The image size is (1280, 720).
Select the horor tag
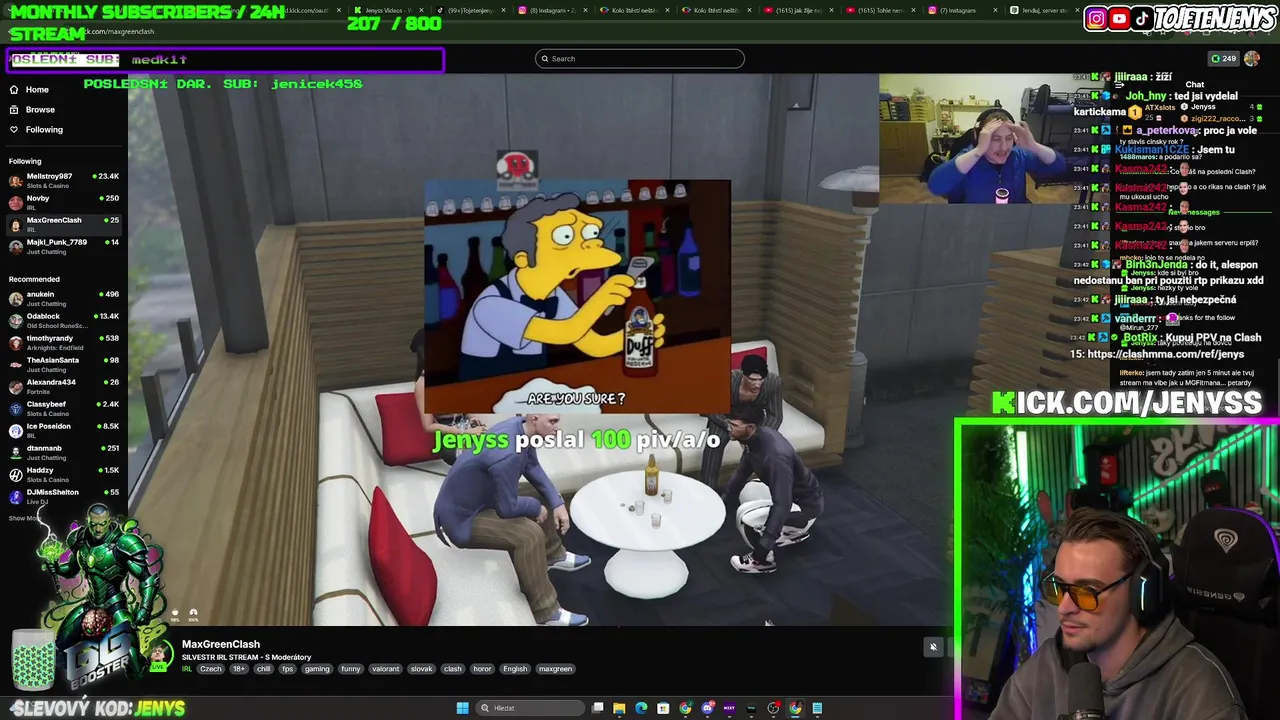[x=482, y=669]
